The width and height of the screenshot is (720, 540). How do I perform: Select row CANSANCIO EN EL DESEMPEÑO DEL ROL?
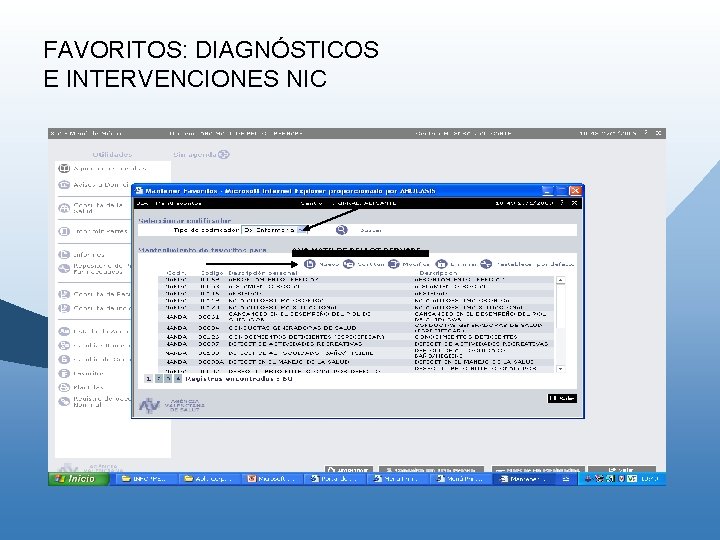click(x=356, y=316)
